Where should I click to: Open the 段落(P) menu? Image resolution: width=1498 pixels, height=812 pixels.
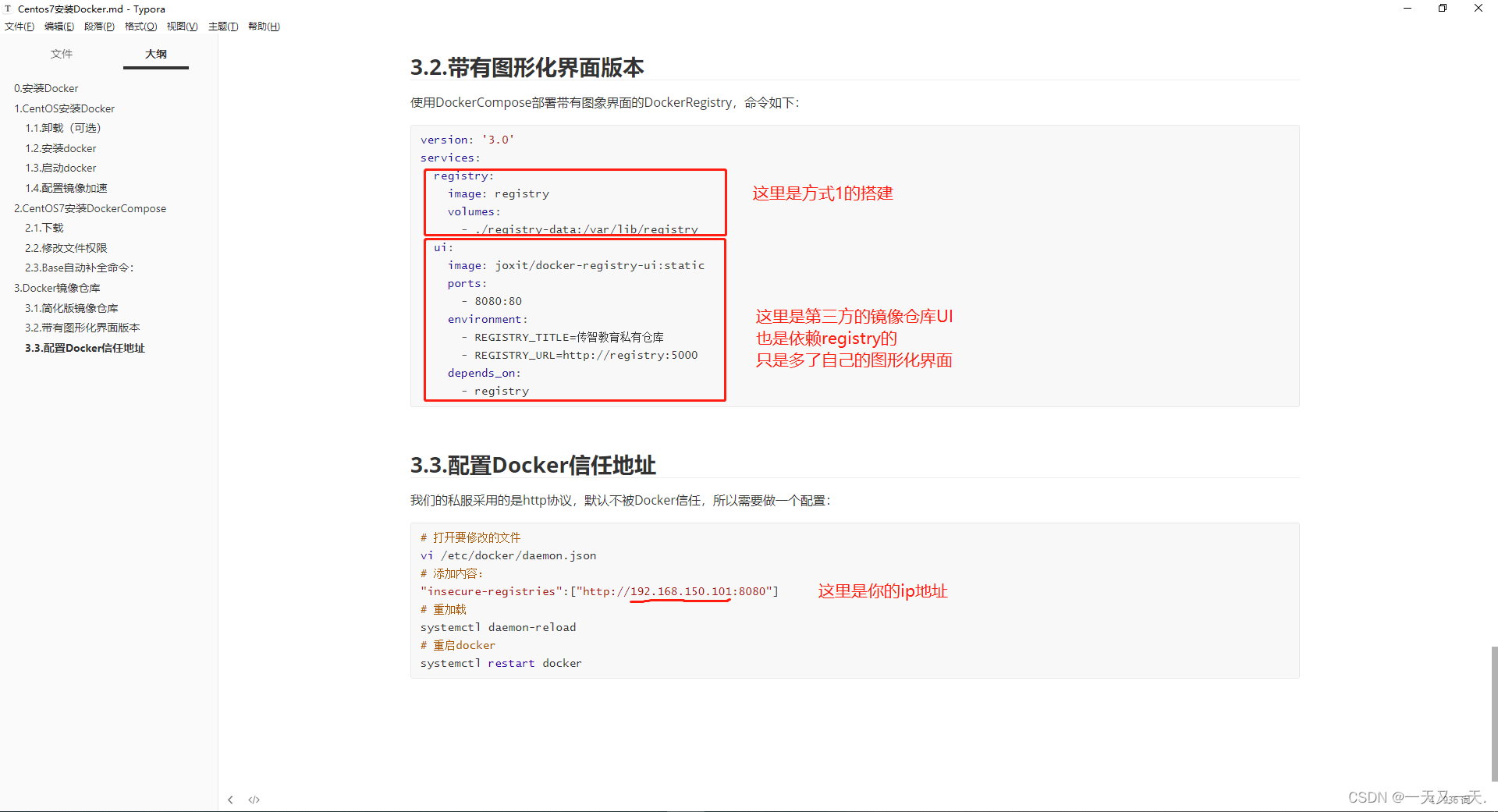(x=99, y=26)
